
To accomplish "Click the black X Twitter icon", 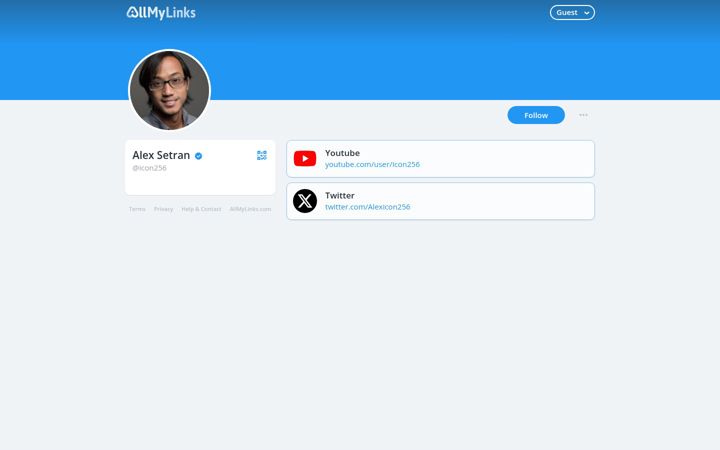I will [x=305, y=201].
